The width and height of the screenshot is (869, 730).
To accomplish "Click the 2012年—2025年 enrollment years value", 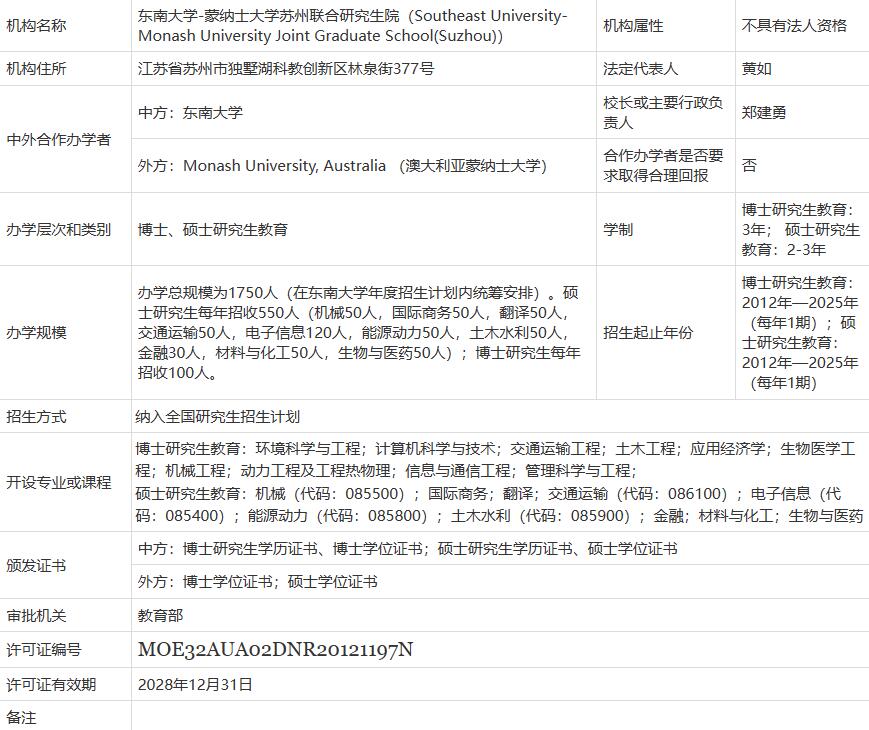I will [800, 333].
